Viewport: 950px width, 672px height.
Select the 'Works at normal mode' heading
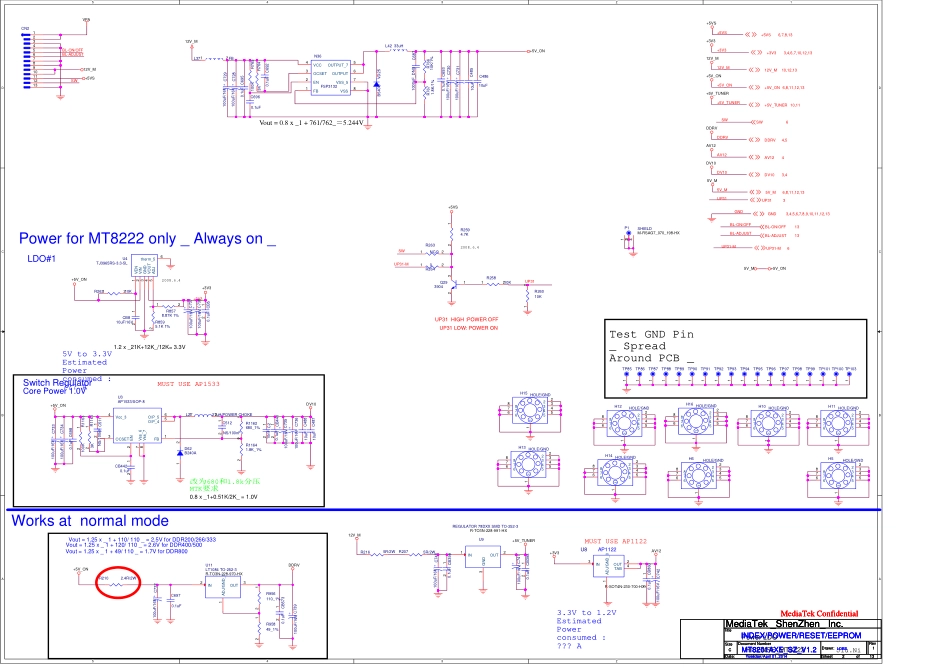90,521
